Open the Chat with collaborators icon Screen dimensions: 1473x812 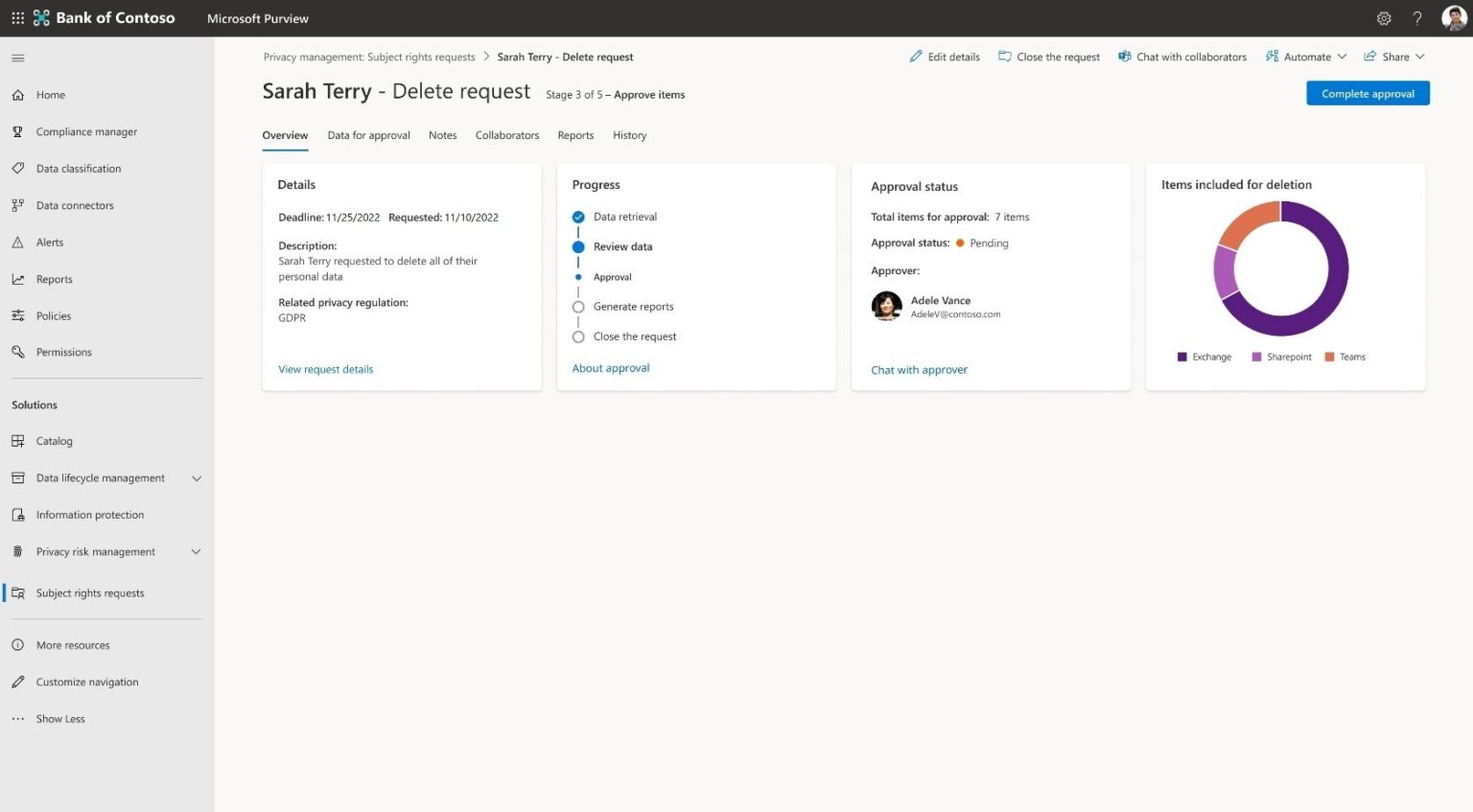[1124, 57]
